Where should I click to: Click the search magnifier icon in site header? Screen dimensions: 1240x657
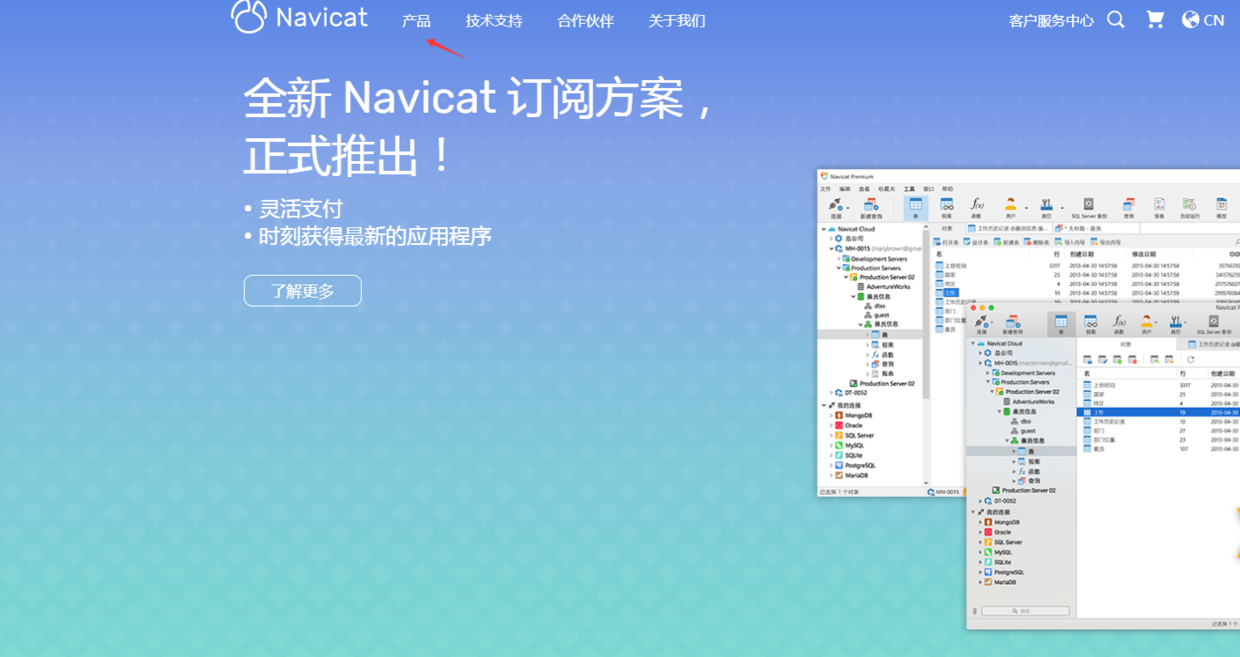[1115, 19]
